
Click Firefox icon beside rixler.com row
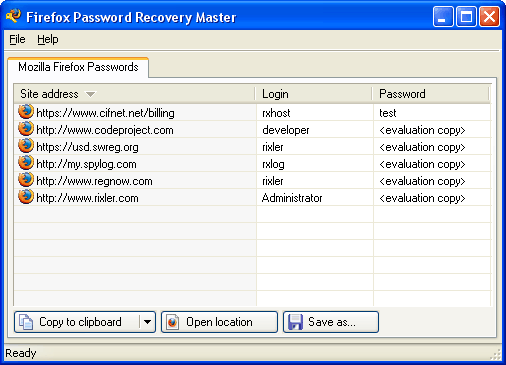[26, 197]
